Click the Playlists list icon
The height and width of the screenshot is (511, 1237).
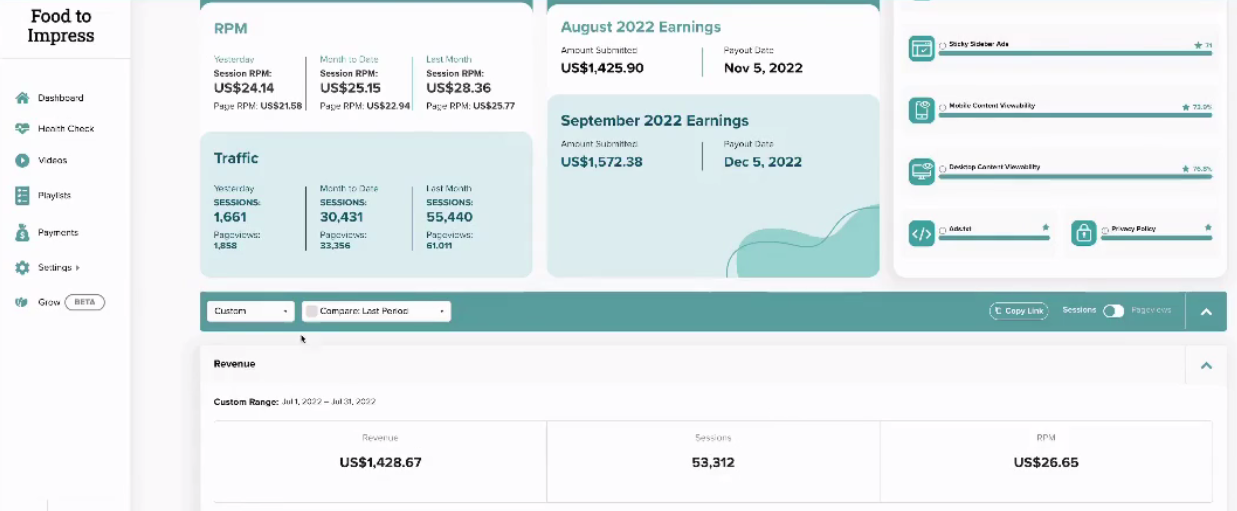click(22, 196)
